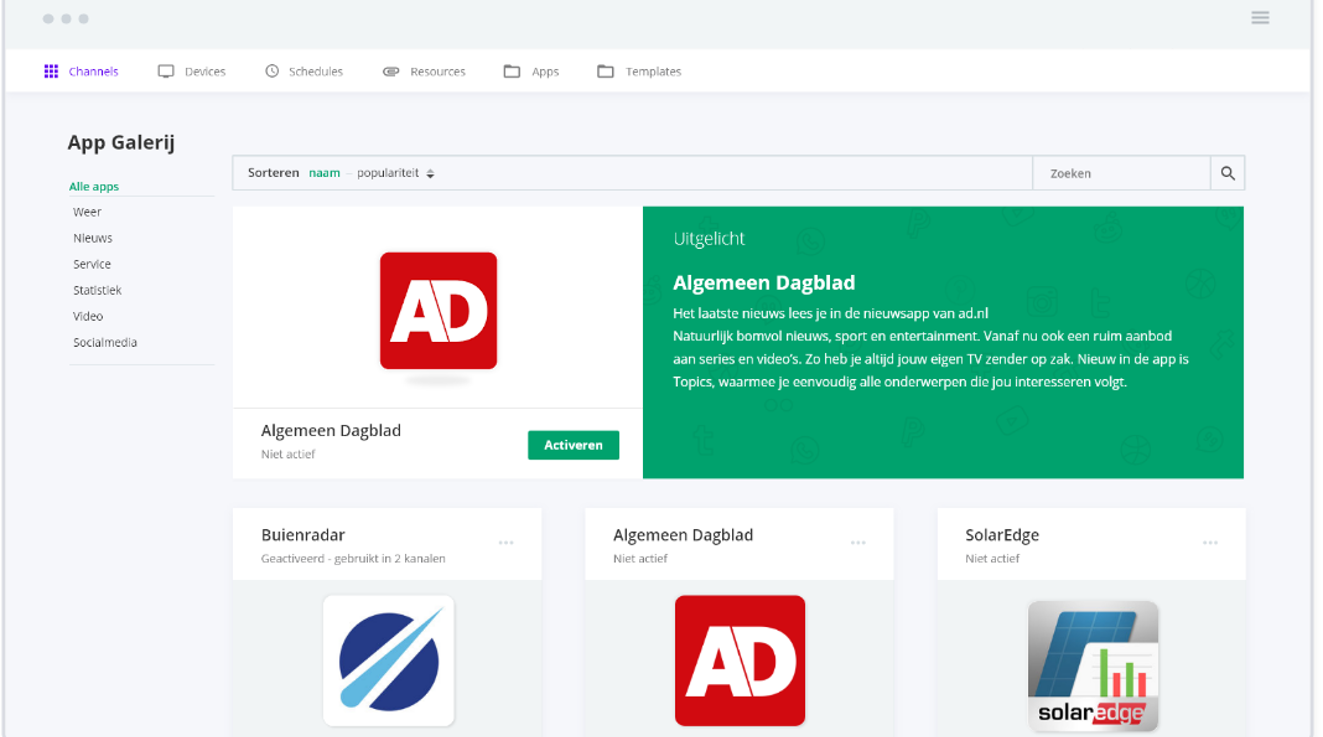The width and height of the screenshot is (1323, 737).
Task: Sort apps by naam
Action: click(324, 173)
